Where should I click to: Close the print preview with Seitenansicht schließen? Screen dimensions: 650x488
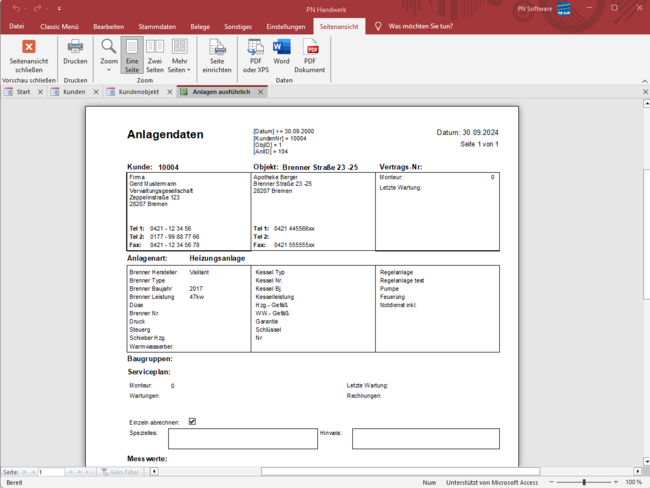(x=29, y=56)
